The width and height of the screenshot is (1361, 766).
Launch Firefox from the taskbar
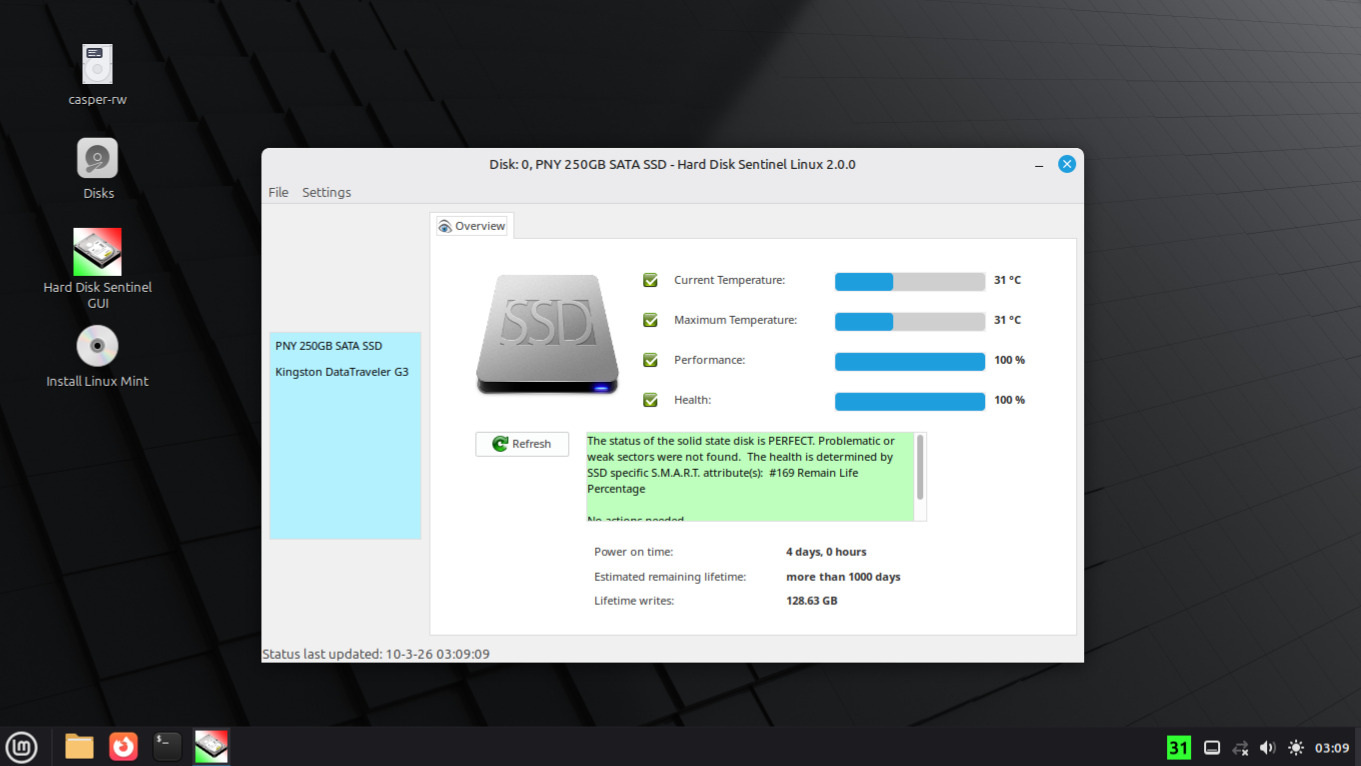[x=123, y=747]
